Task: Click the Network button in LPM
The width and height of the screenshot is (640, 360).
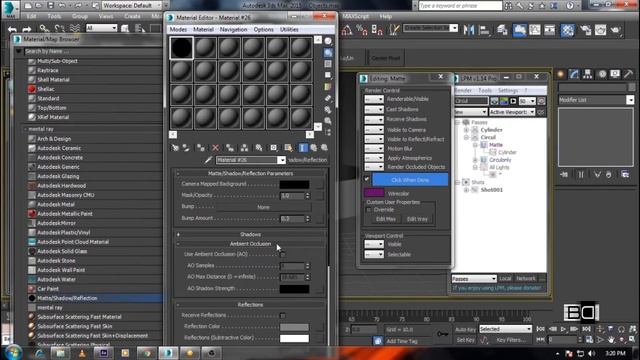Action: 526,278
